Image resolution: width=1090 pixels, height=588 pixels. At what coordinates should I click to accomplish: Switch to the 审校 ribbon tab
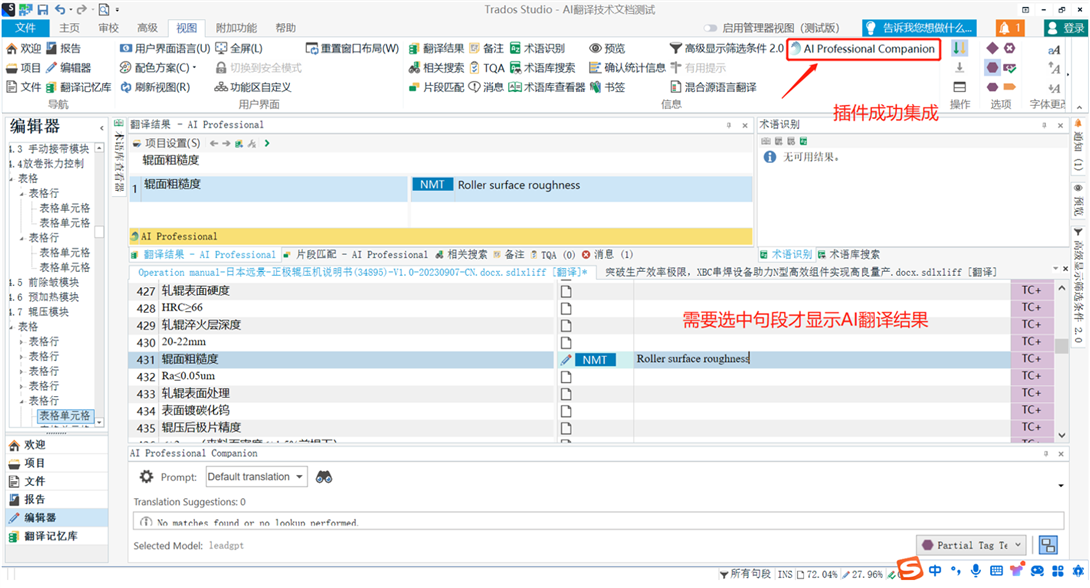coord(109,27)
